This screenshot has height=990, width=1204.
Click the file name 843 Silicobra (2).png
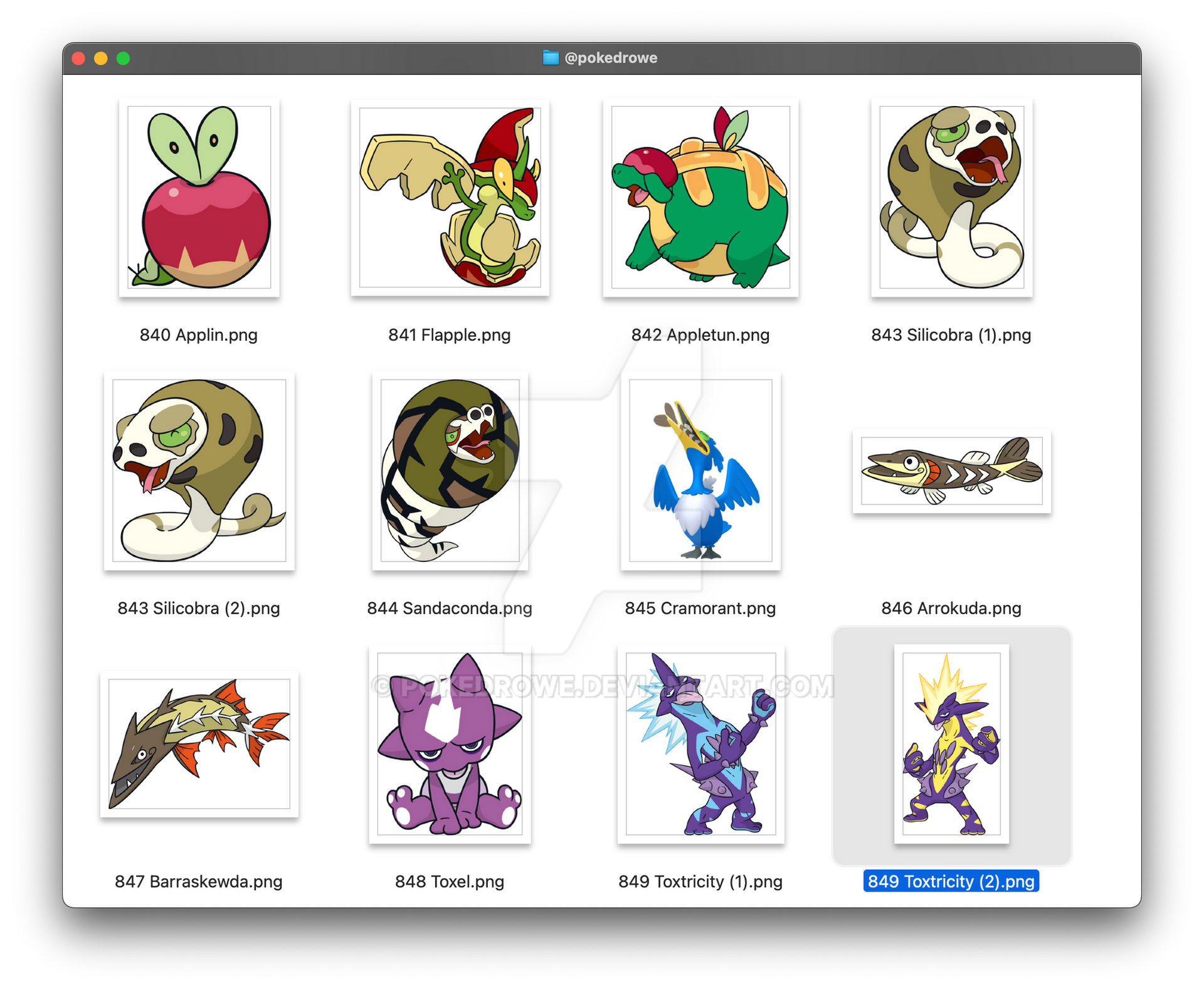pos(199,608)
